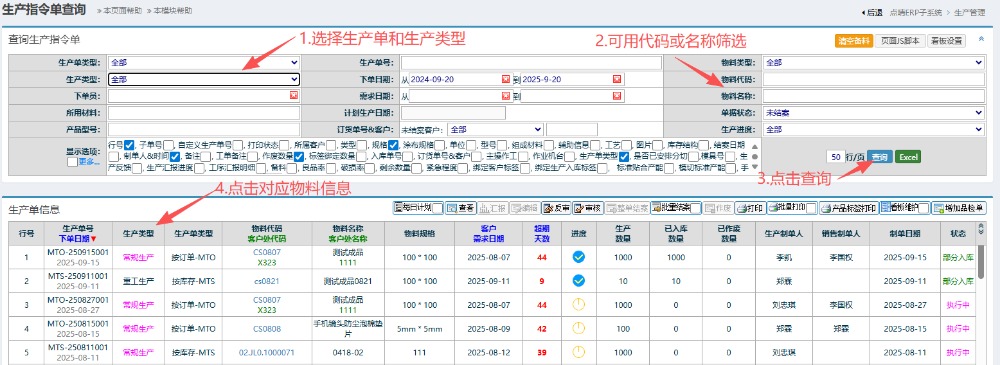Uncheck the 行号 display option checkbox
1000x365 pixels.
(x=129, y=144)
